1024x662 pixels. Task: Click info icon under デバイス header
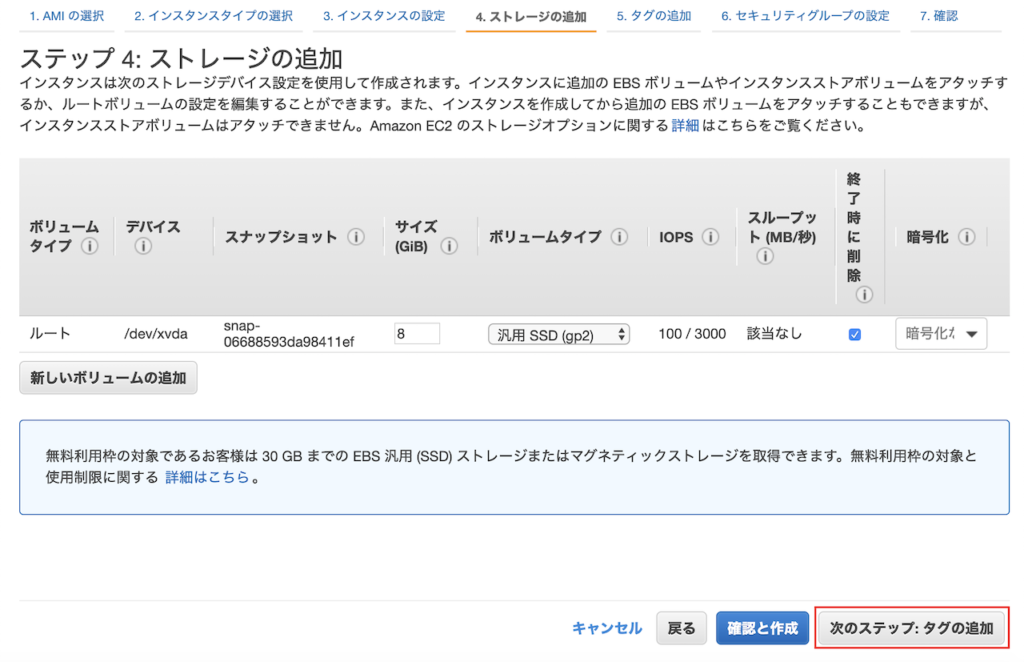(x=143, y=247)
